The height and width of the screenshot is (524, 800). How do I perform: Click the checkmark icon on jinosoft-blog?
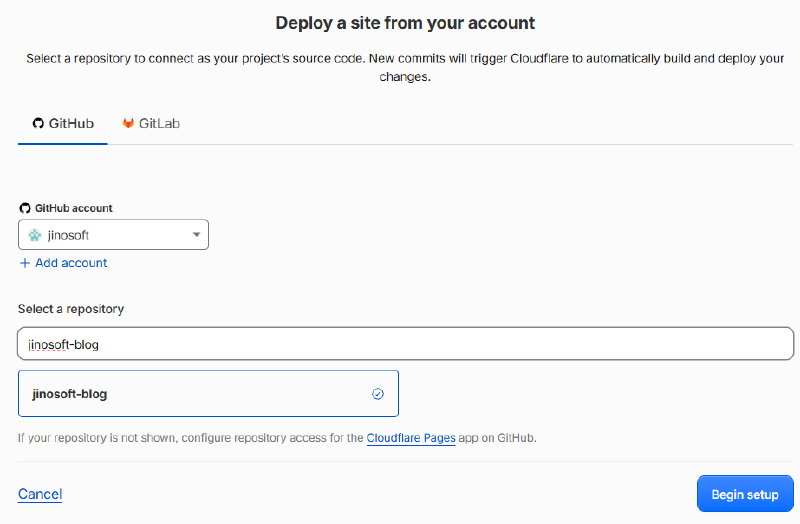click(x=378, y=393)
